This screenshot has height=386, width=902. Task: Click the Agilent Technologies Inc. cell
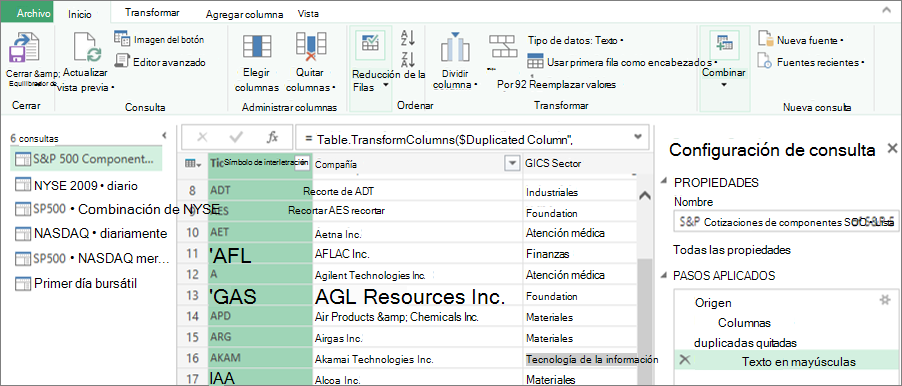pyautogui.click(x=418, y=275)
